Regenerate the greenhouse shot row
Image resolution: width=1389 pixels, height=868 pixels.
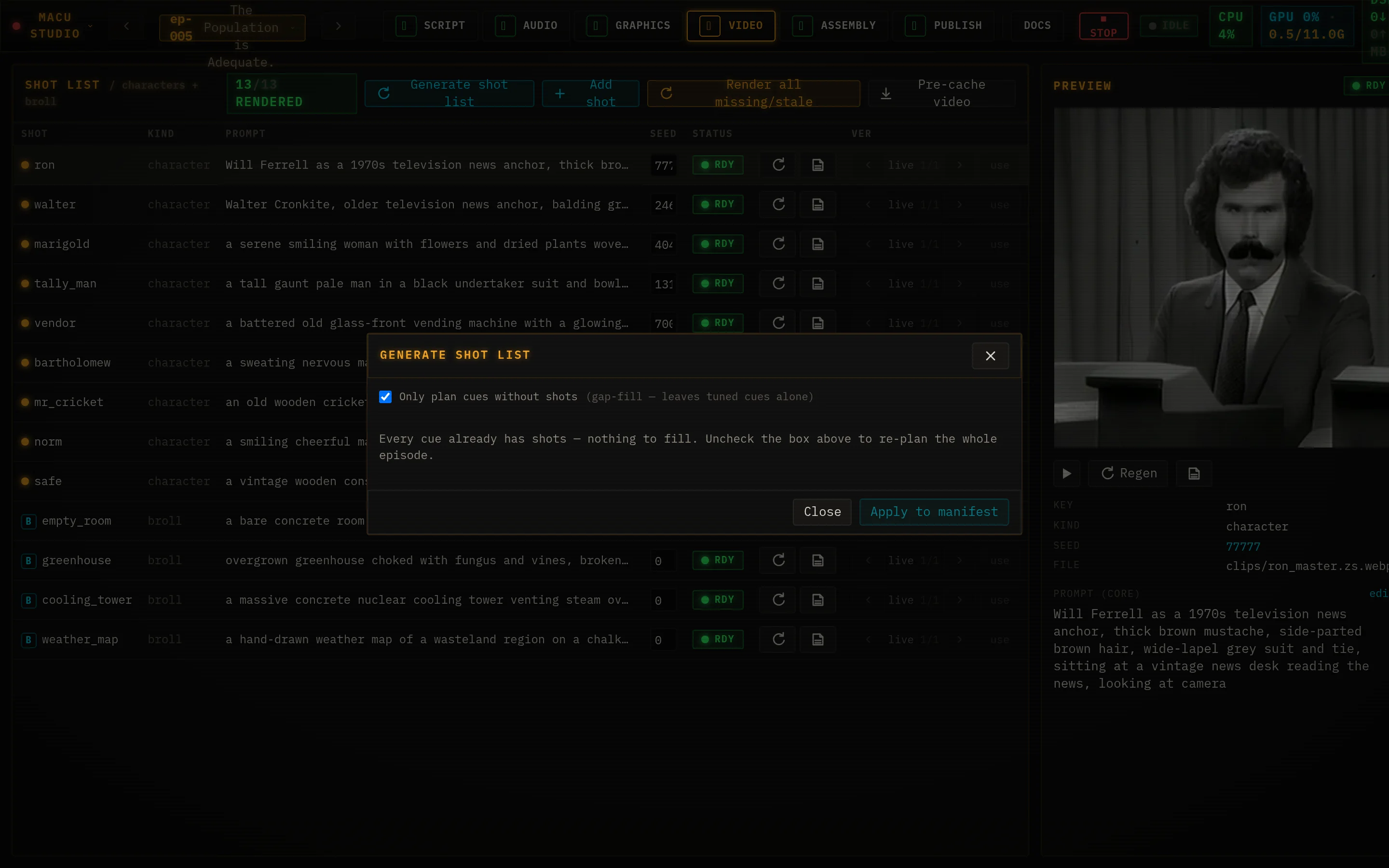click(778, 560)
